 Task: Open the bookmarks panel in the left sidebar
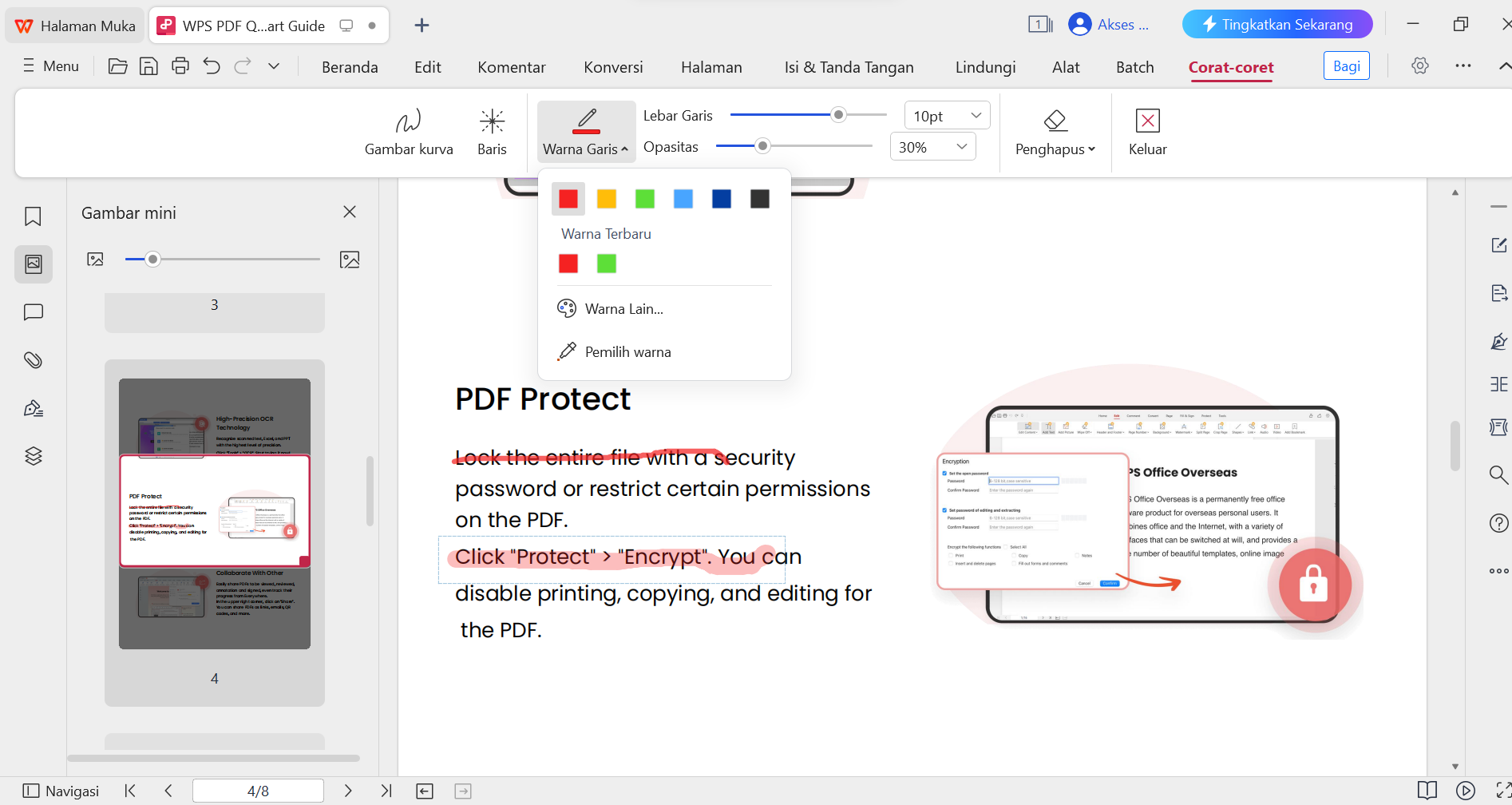click(x=33, y=216)
